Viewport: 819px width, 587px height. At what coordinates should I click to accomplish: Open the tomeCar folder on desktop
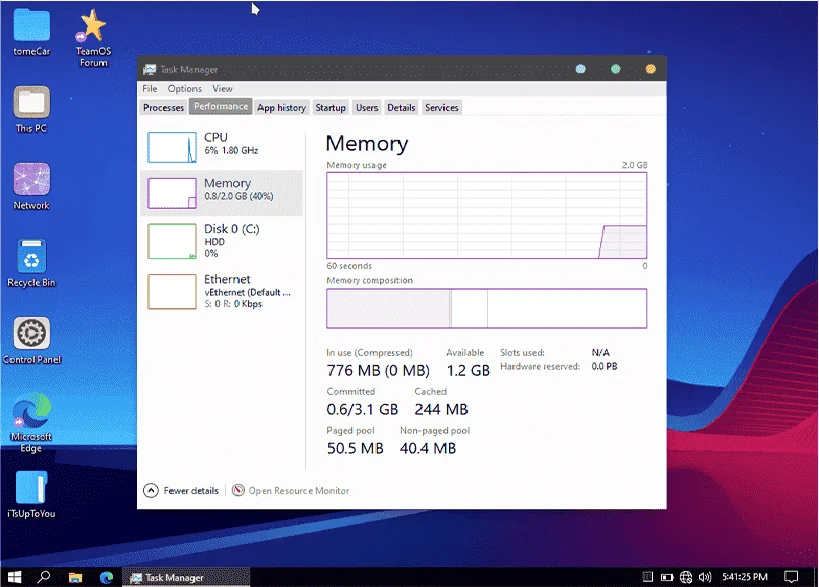tap(32, 32)
